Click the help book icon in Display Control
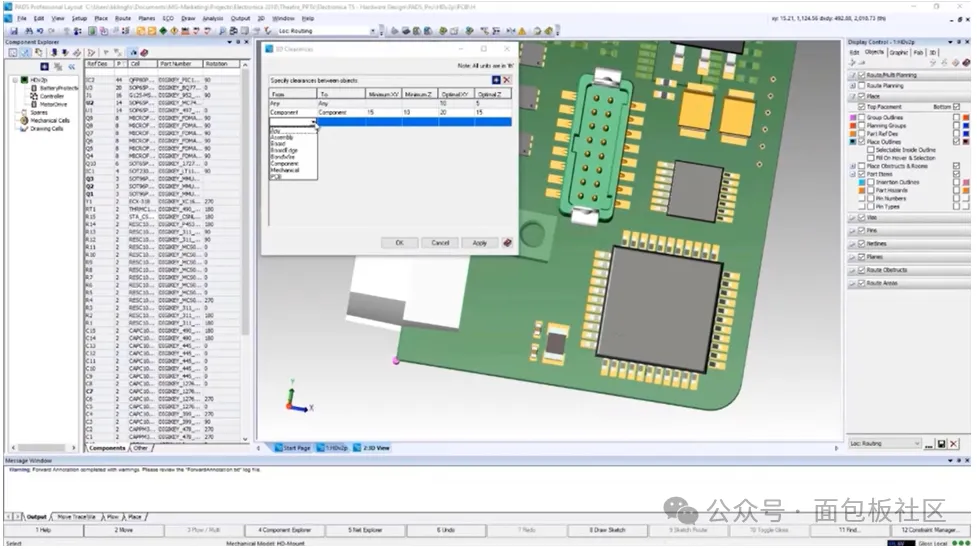 pos(966,62)
